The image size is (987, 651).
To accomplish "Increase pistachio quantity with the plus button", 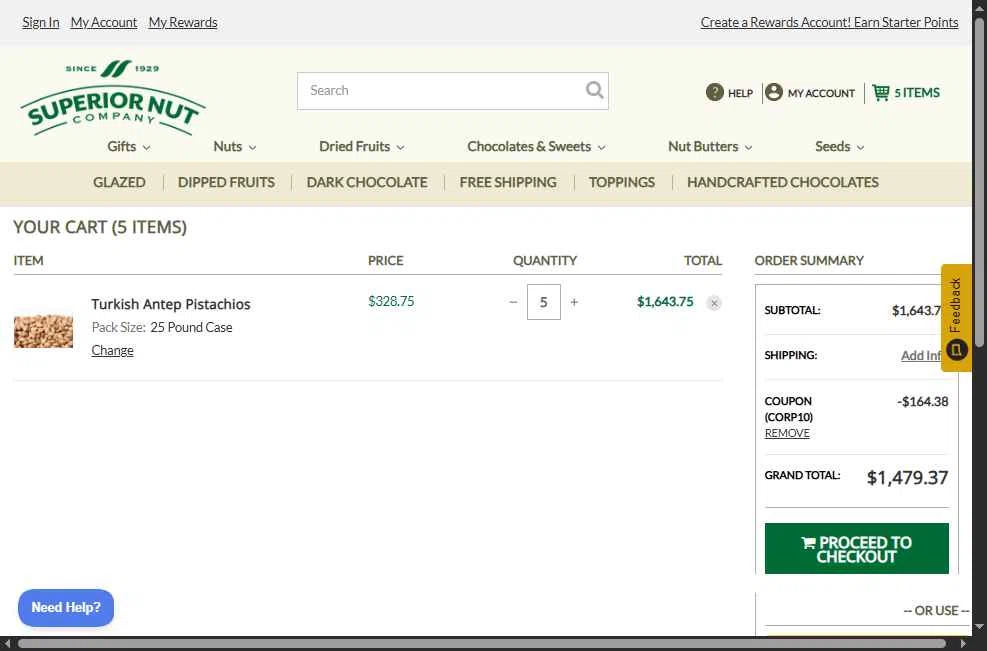I will point(574,302).
